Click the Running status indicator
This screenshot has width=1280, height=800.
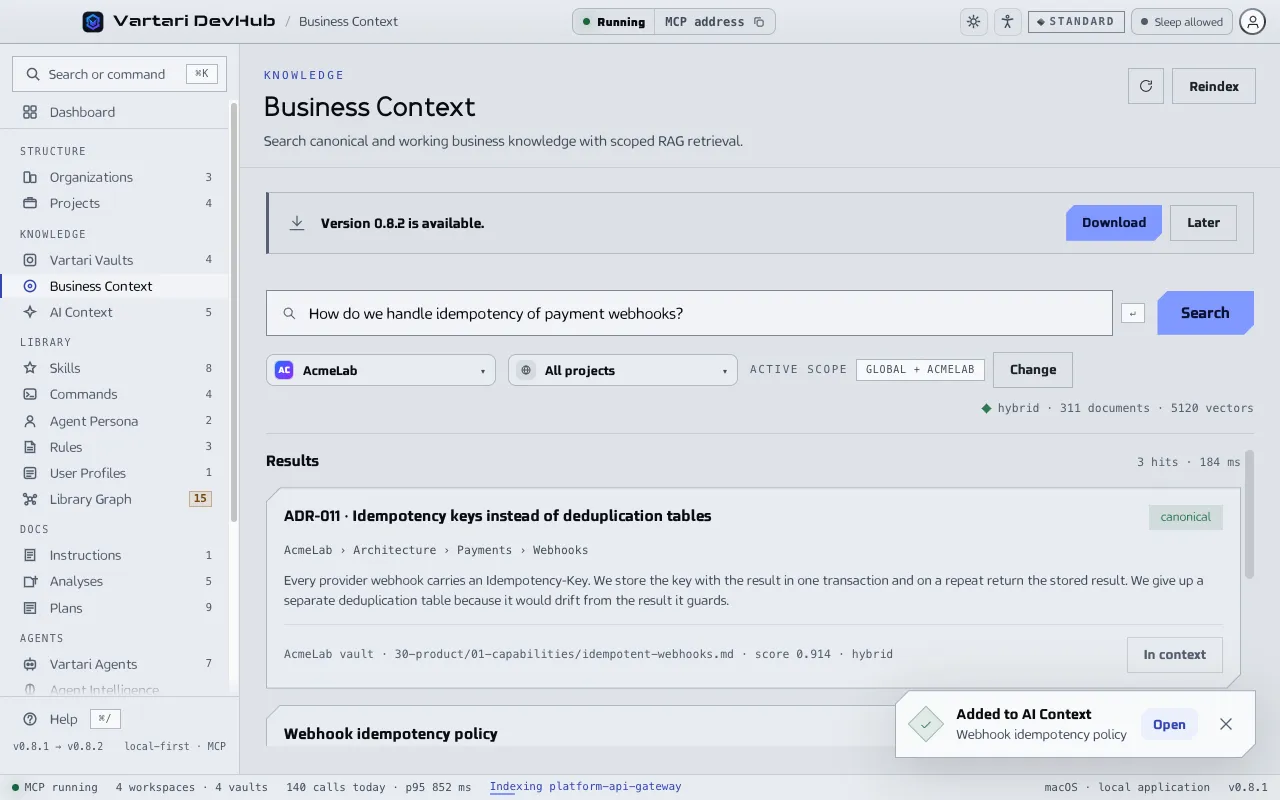tap(614, 22)
